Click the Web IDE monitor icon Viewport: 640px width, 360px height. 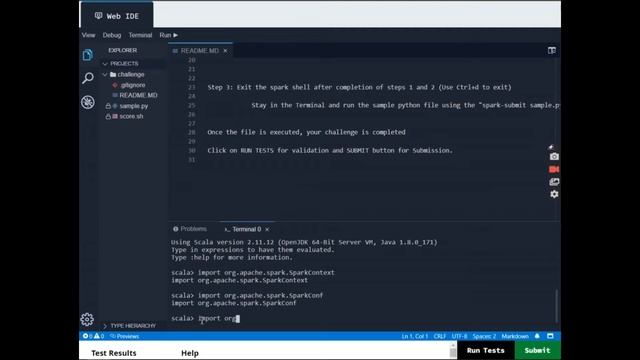coord(98,16)
